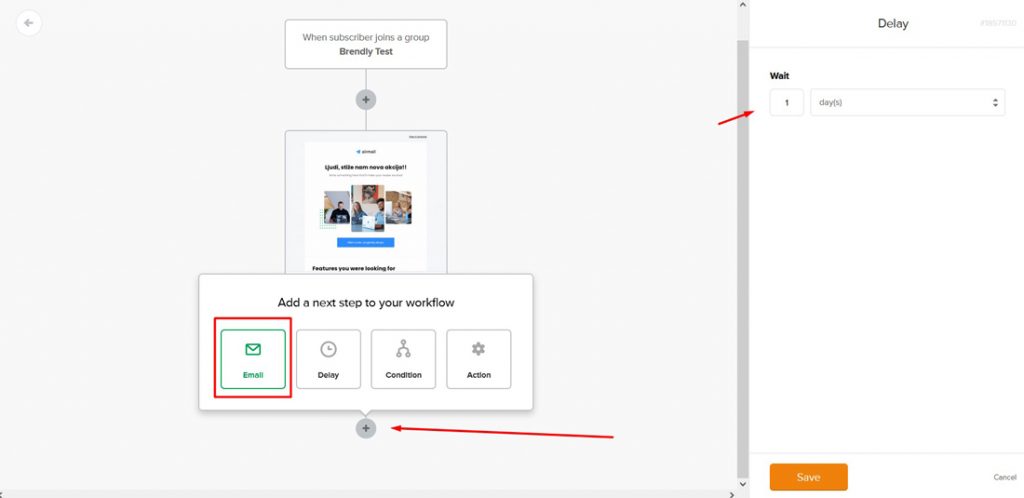Click the 'Delay' panel heading
1024x498 pixels.
pyautogui.click(x=893, y=23)
